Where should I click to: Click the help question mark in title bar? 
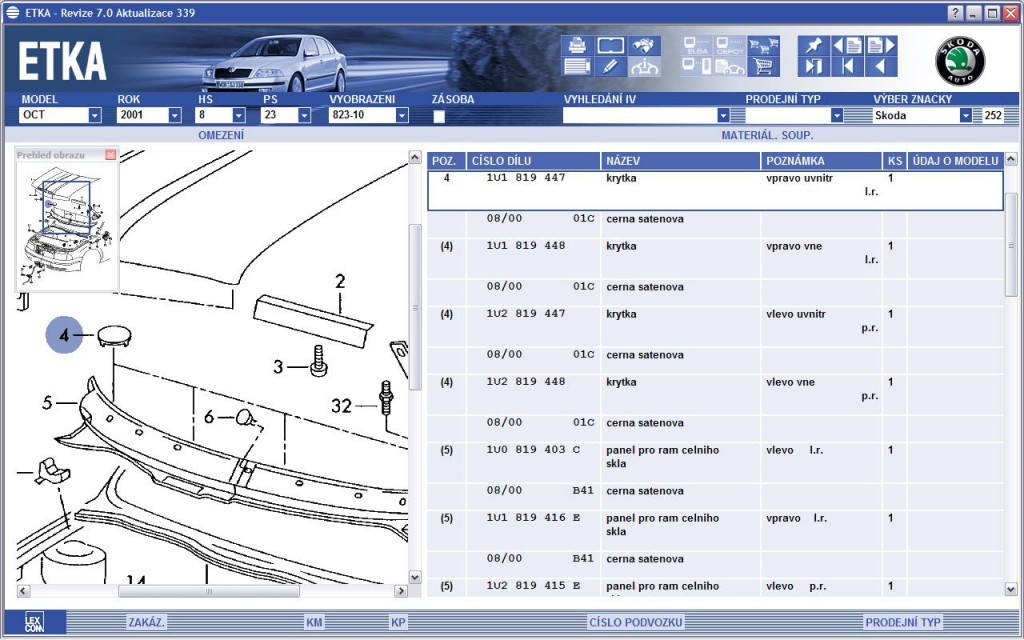tap(955, 13)
